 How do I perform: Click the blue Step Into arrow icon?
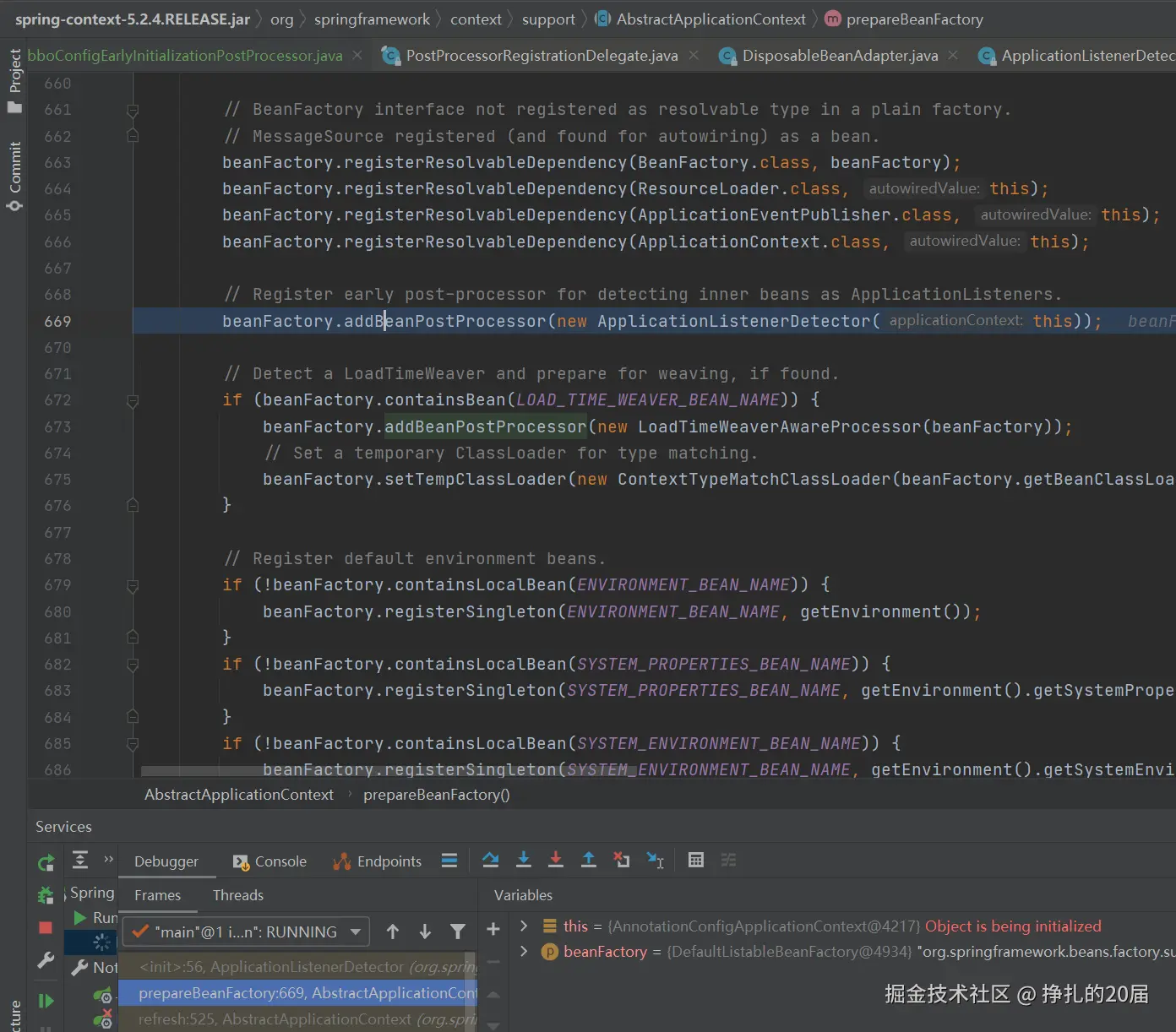(x=523, y=861)
